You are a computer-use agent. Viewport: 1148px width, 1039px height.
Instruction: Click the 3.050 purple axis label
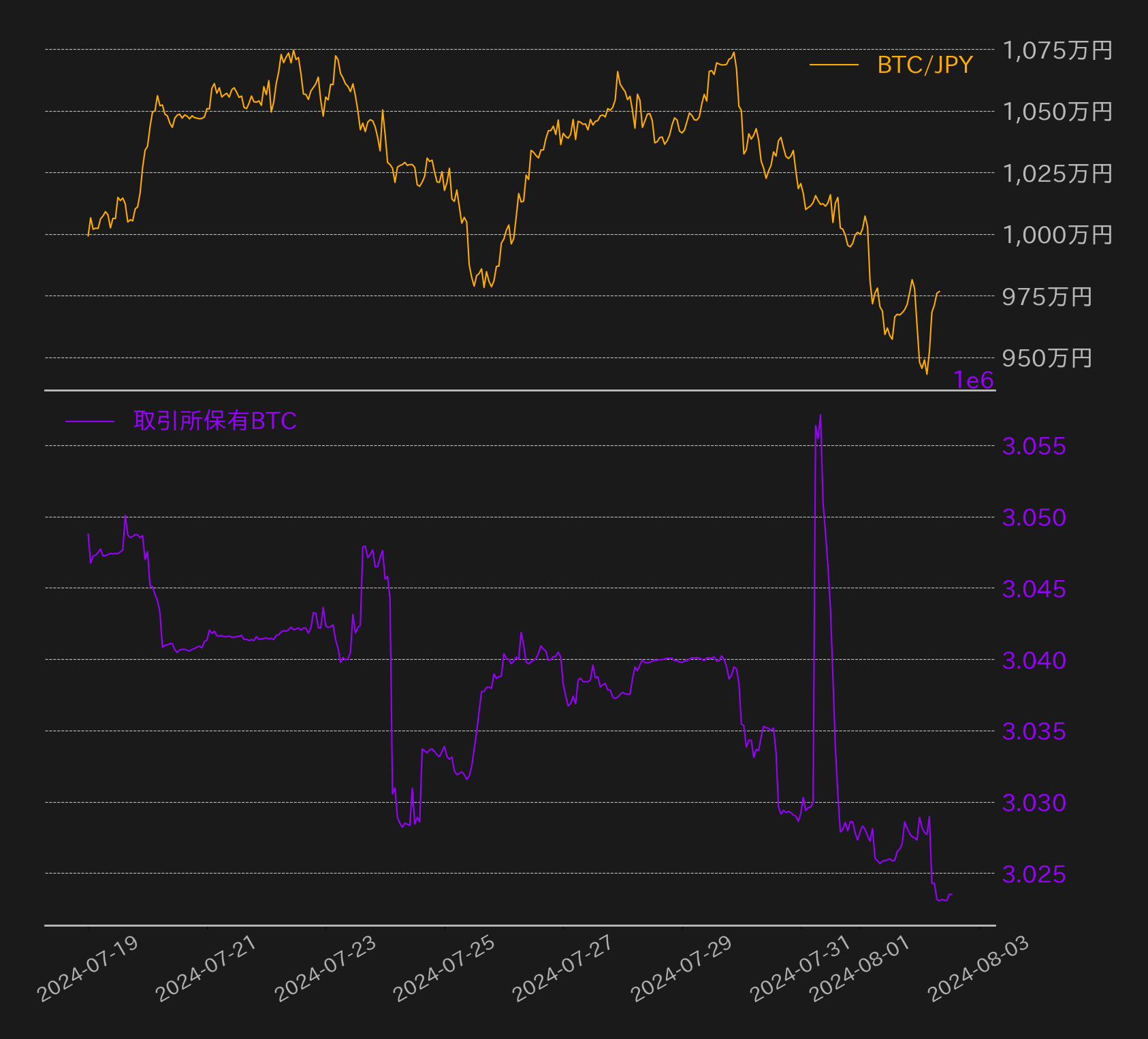pyautogui.click(x=1034, y=517)
